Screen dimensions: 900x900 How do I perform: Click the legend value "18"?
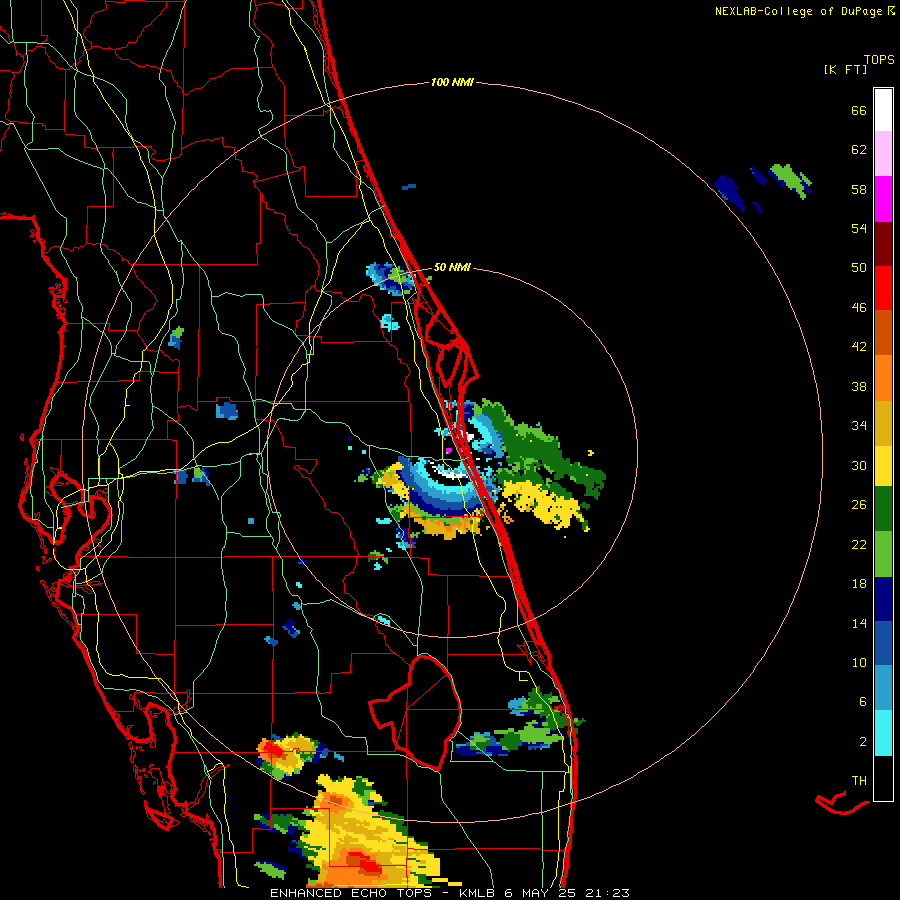[859, 584]
